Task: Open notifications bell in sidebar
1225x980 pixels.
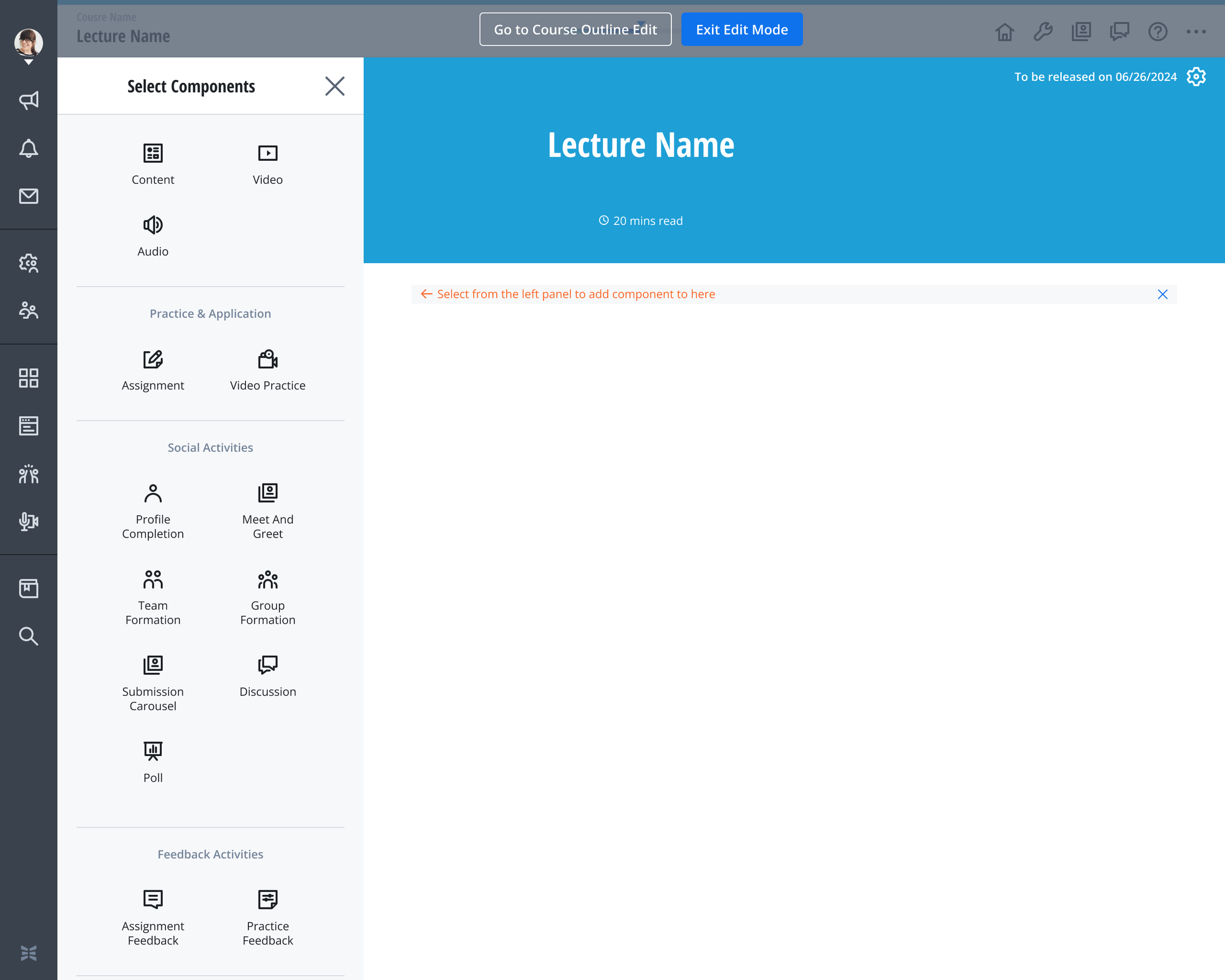Action: pos(28,149)
